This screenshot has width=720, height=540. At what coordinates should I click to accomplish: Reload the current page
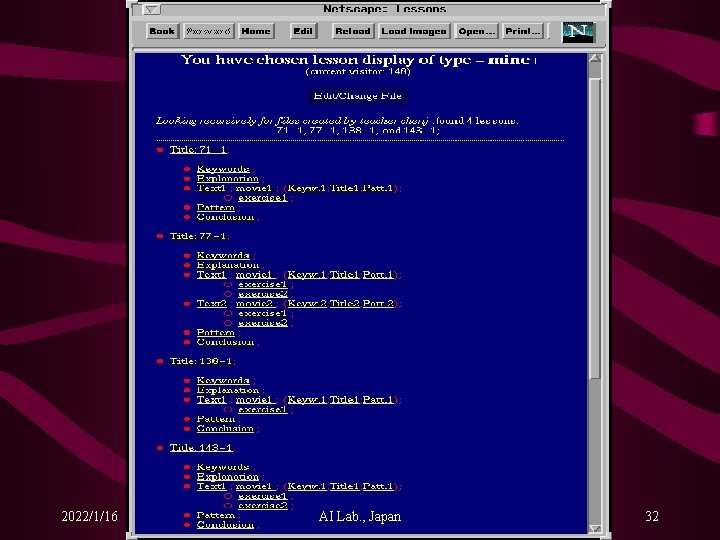[x=353, y=31]
